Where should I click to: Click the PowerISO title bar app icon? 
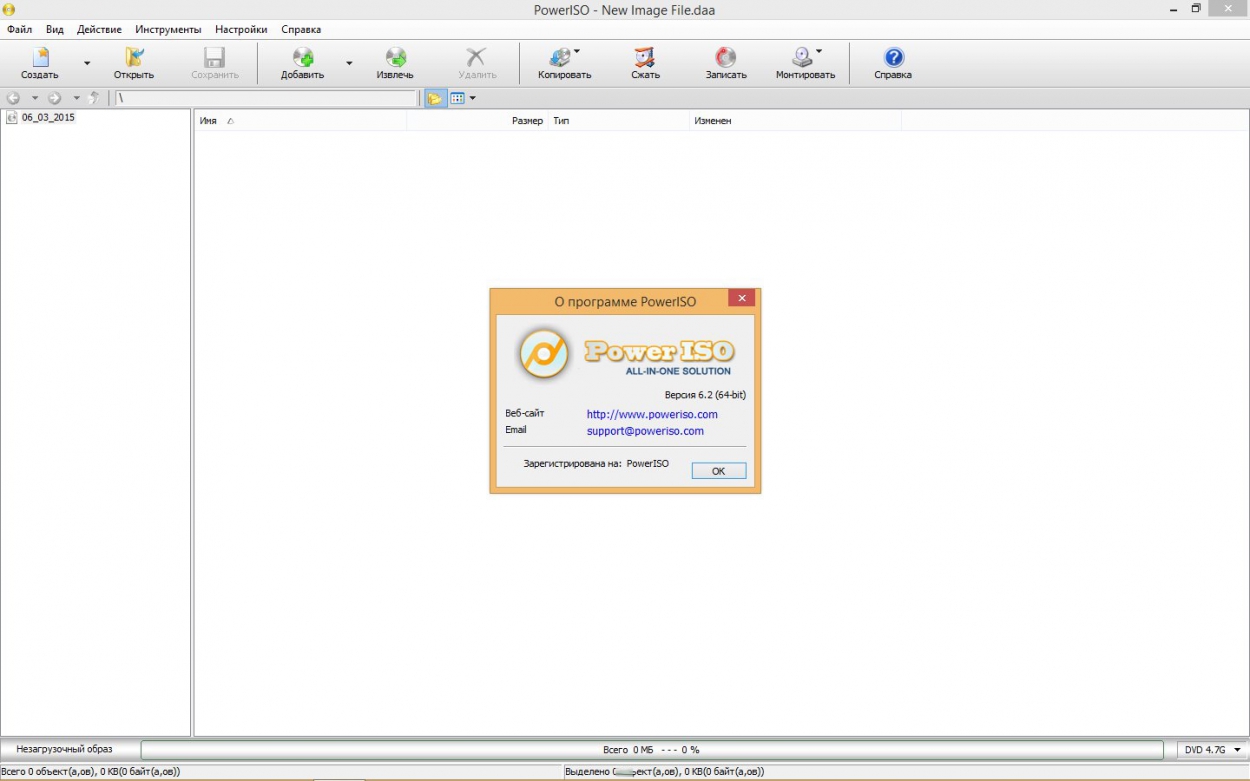click(x=8, y=9)
